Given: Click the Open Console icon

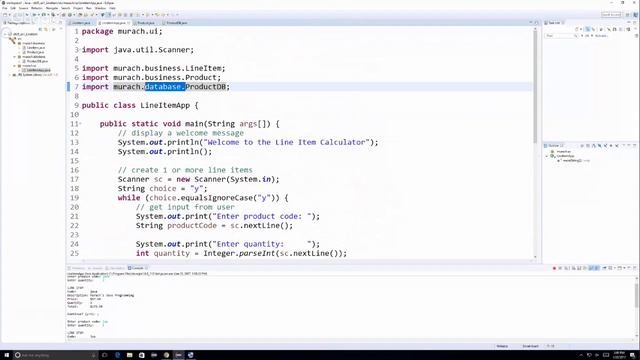Looking at the screenshot, I should [619, 268].
